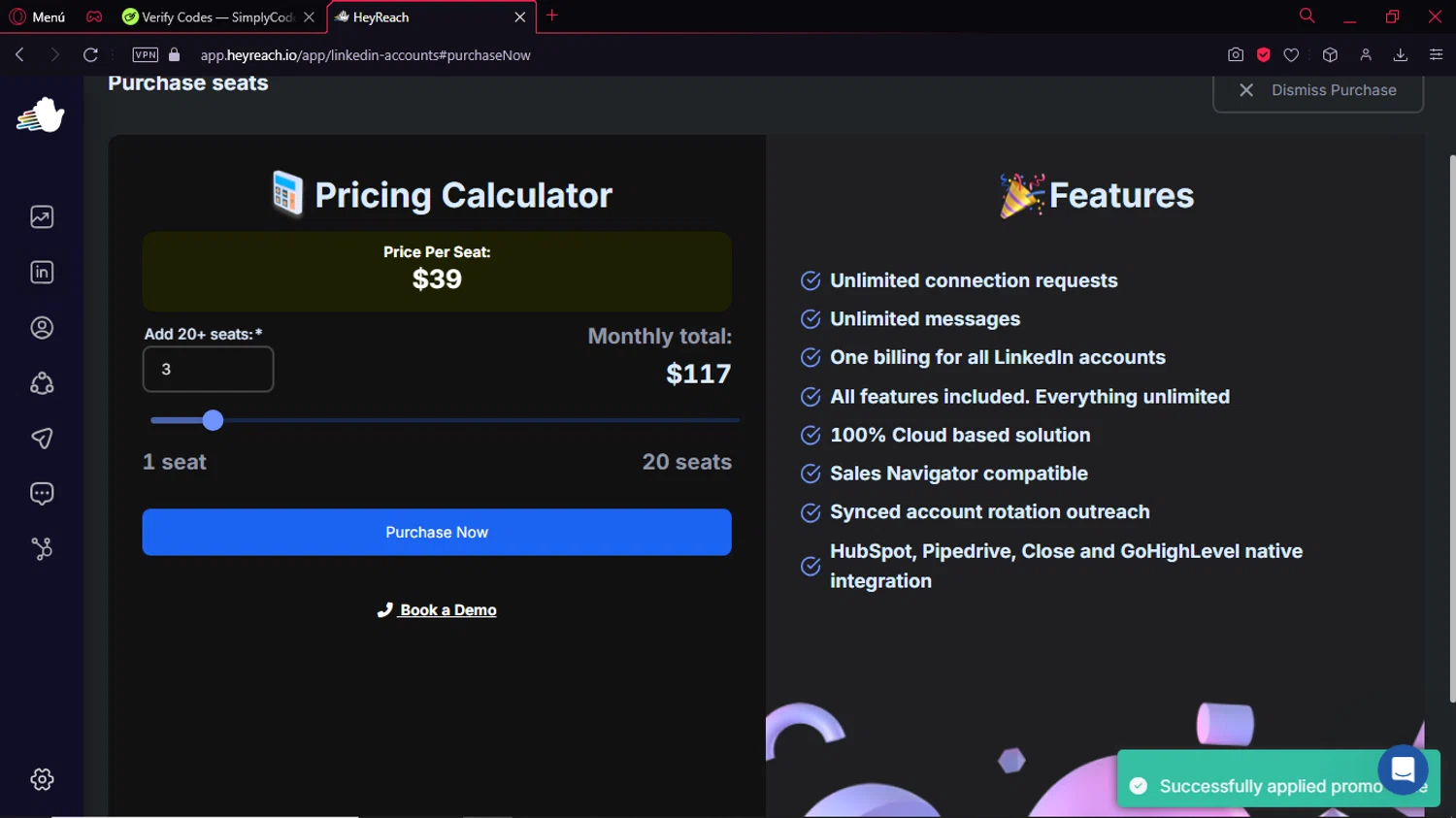Click the Book a Demo link
The width and height of the screenshot is (1456, 818).
tap(437, 610)
